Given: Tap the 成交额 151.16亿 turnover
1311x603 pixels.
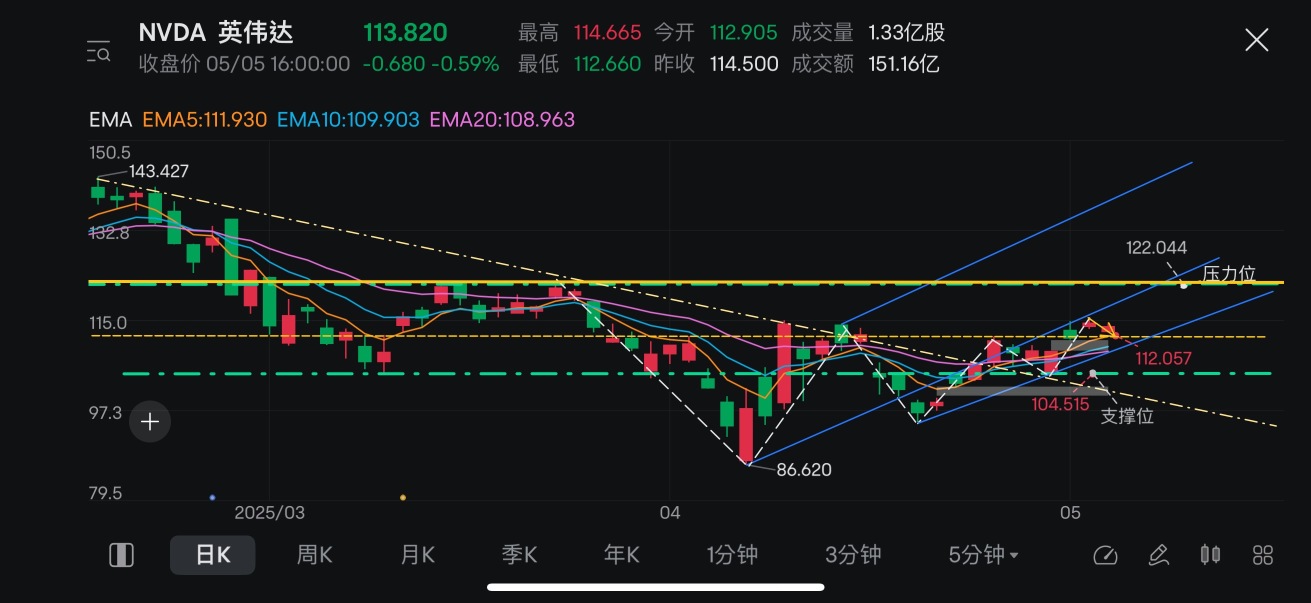Looking at the screenshot, I should [x=865, y=64].
